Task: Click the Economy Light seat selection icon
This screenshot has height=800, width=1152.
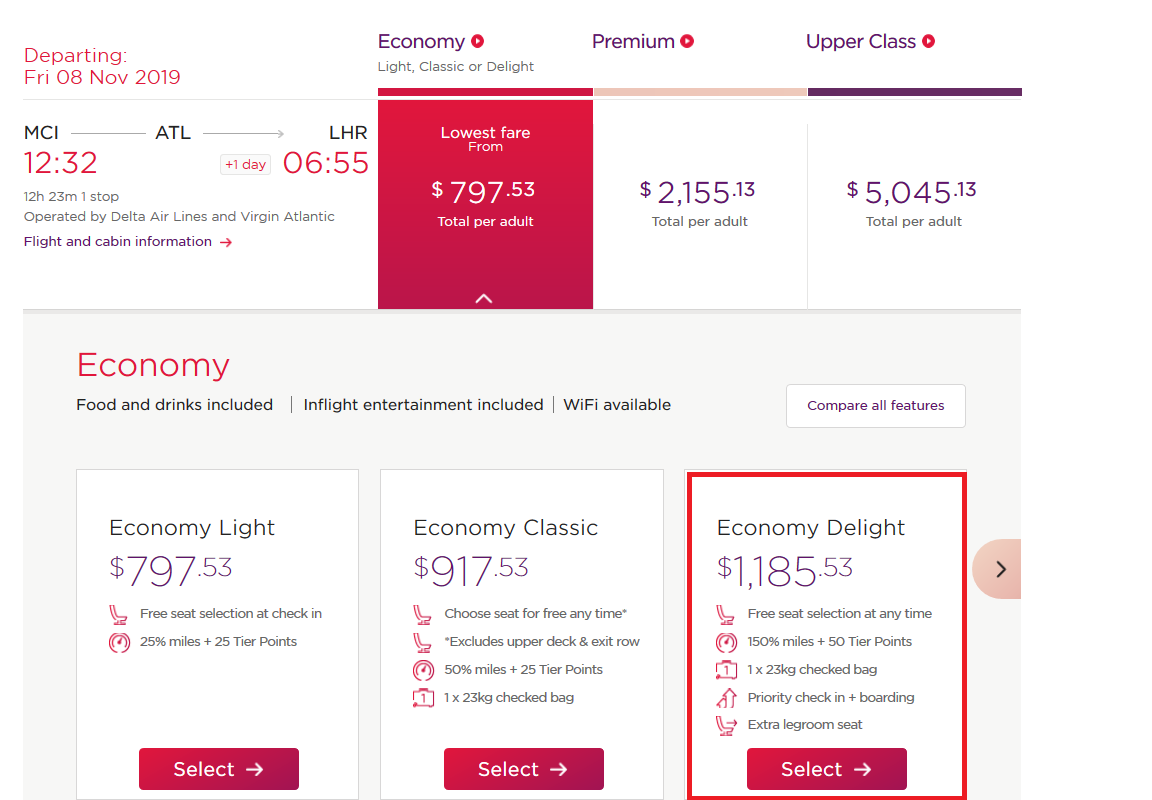Action: pos(118,613)
